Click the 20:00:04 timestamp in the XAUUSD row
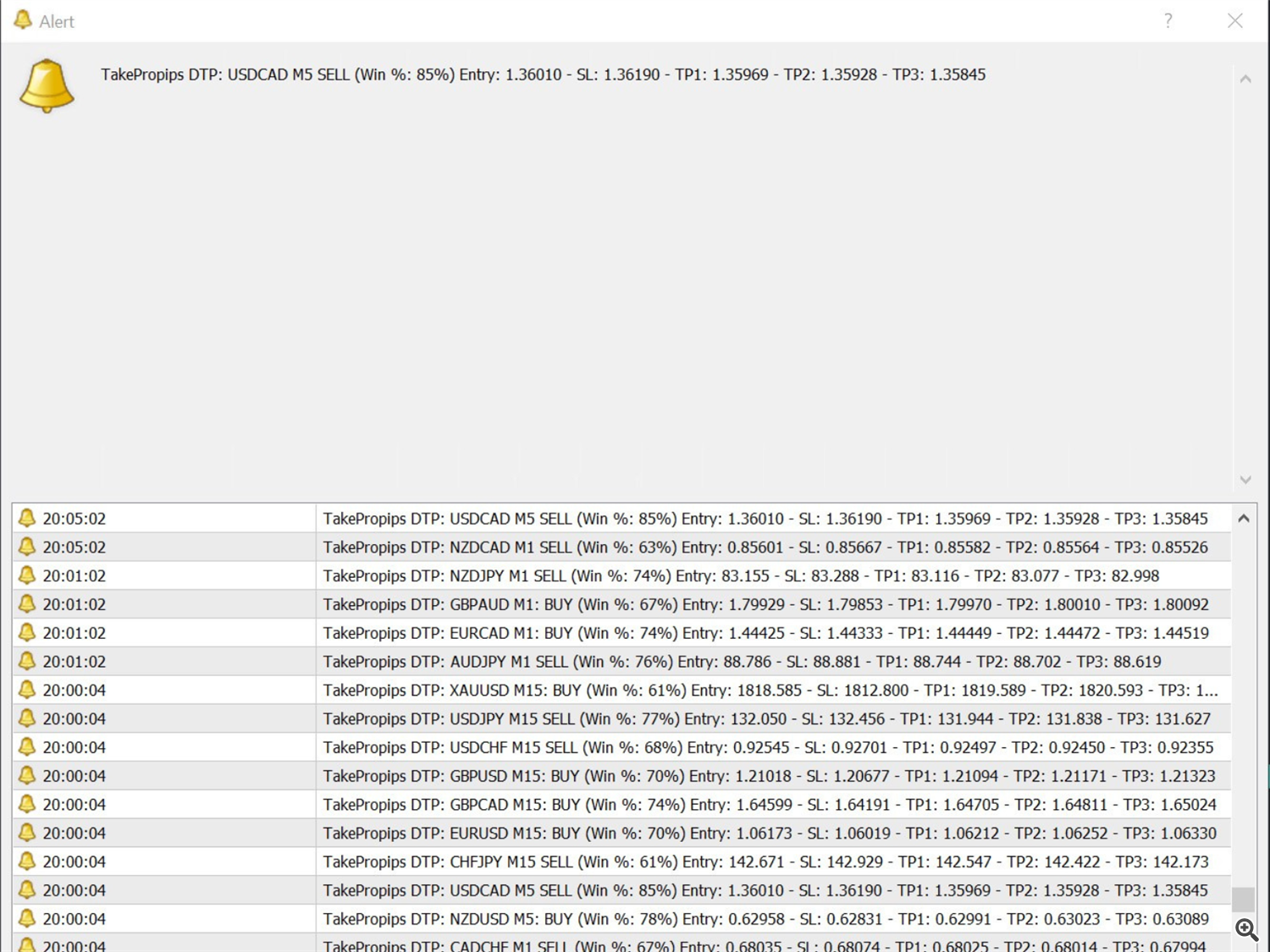This screenshot has width=1270, height=952. [x=75, y=691]
